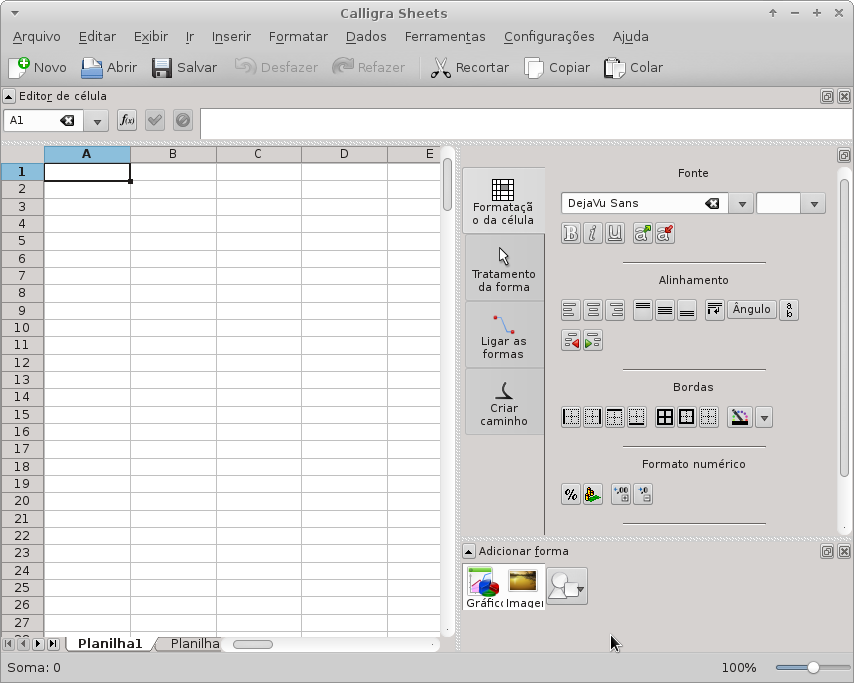Open the Arquivo menu
The height and width of the screenshot is (683, 854).
tap(36, 36)
